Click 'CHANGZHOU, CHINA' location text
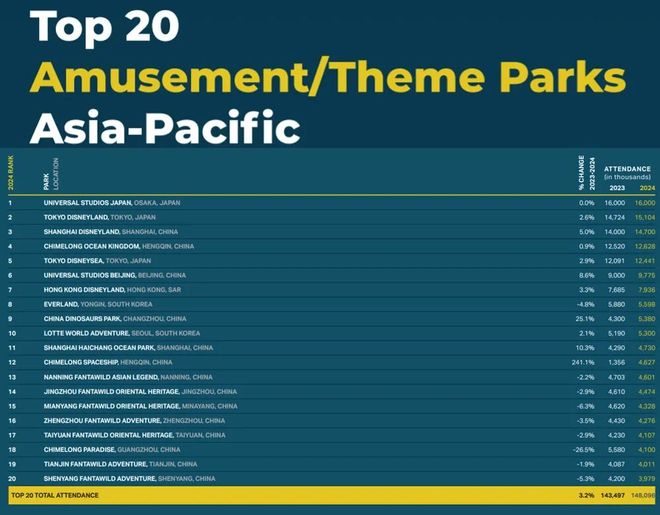This screenshot has width=660, height=515. click(x=154, y=319)
